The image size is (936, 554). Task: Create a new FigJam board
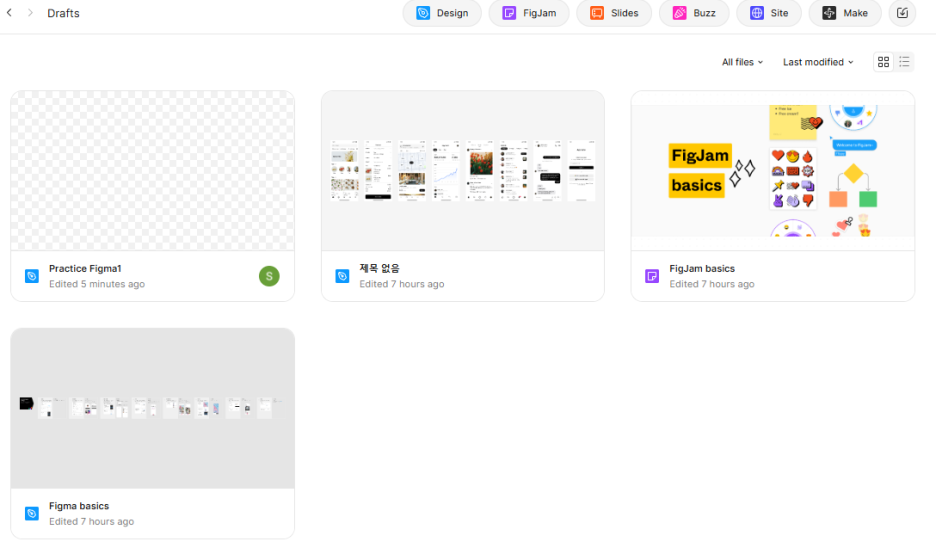tap(529, 13)
